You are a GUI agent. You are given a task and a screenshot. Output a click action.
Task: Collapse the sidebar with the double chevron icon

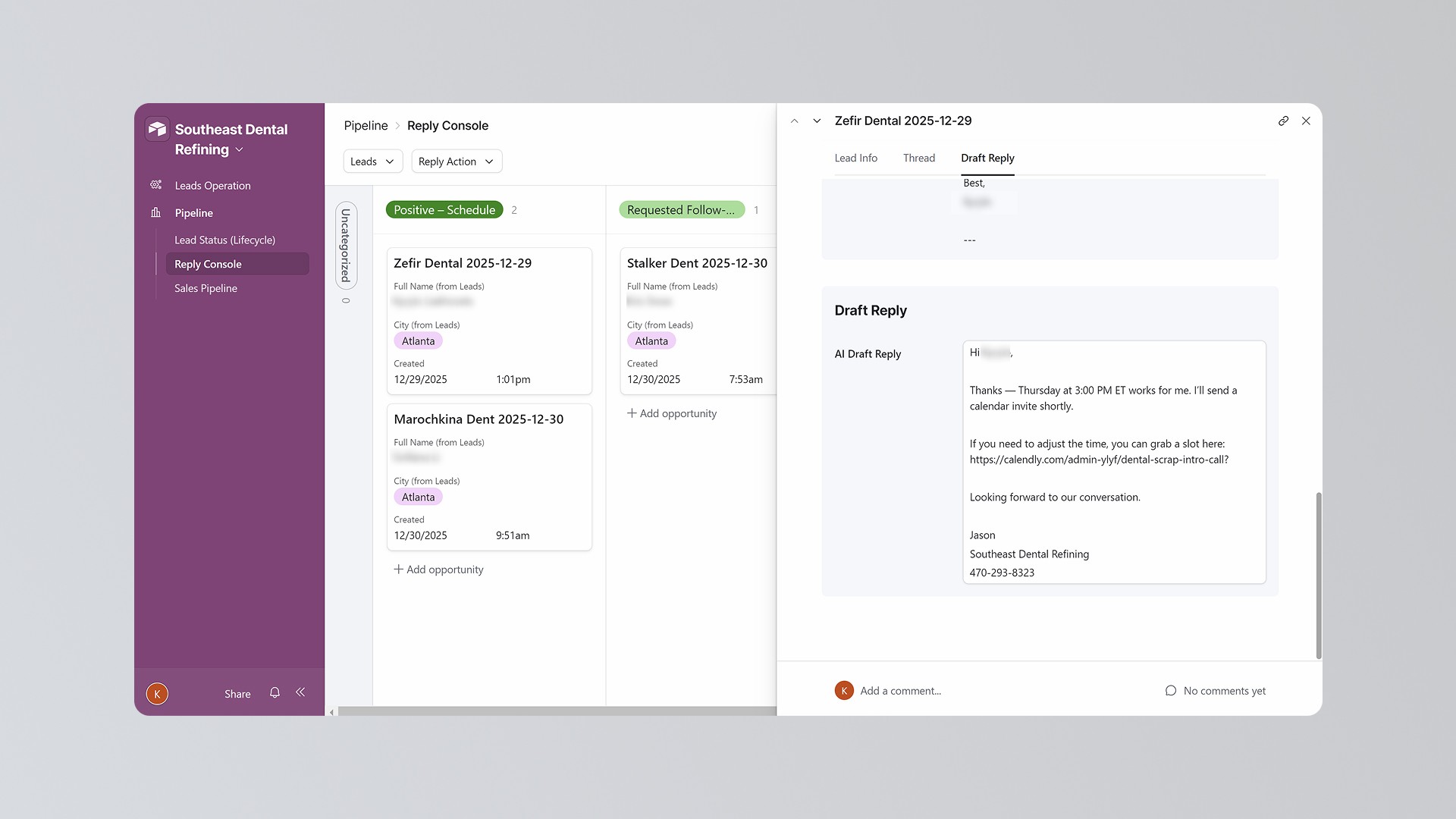pos(300,692)
